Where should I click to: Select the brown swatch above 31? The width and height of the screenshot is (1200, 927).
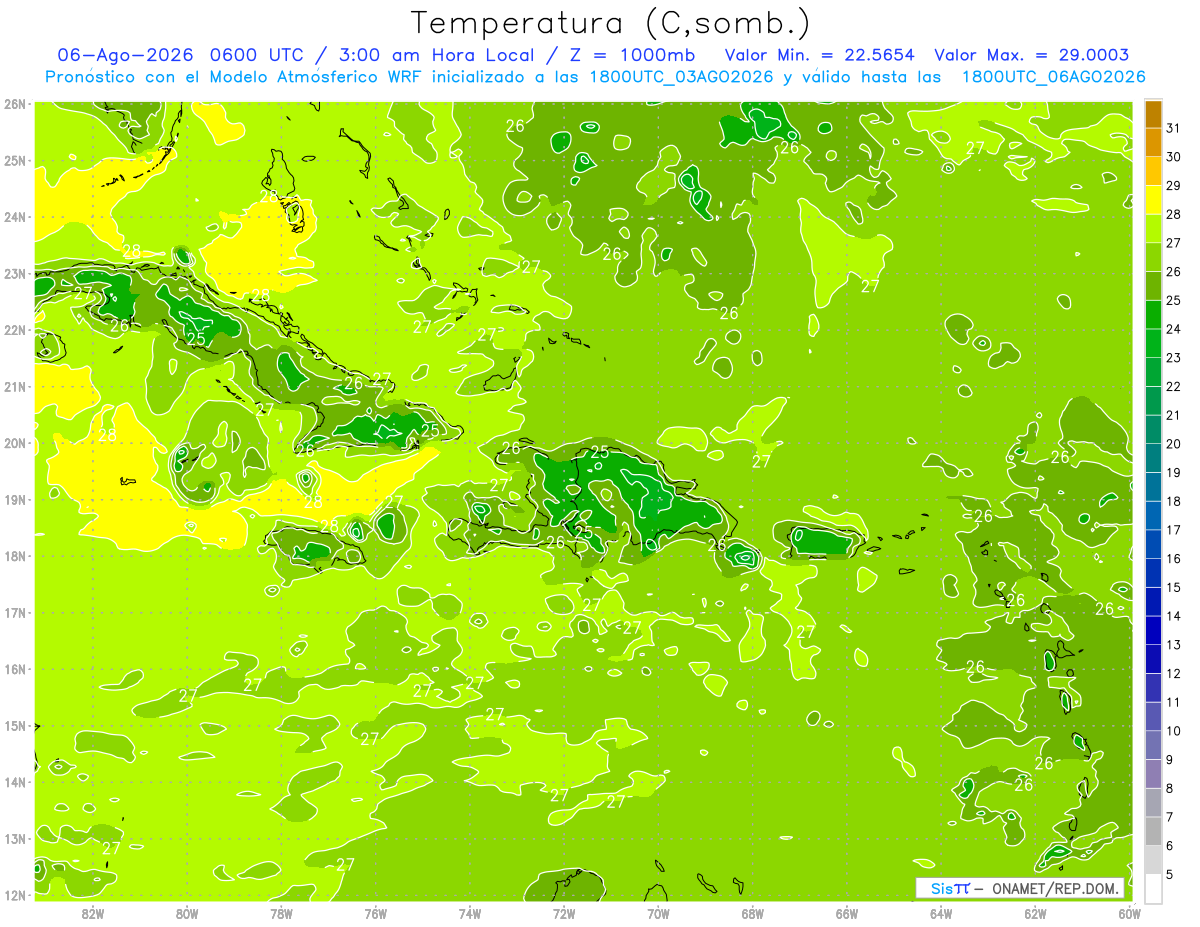click(1153, 114)
